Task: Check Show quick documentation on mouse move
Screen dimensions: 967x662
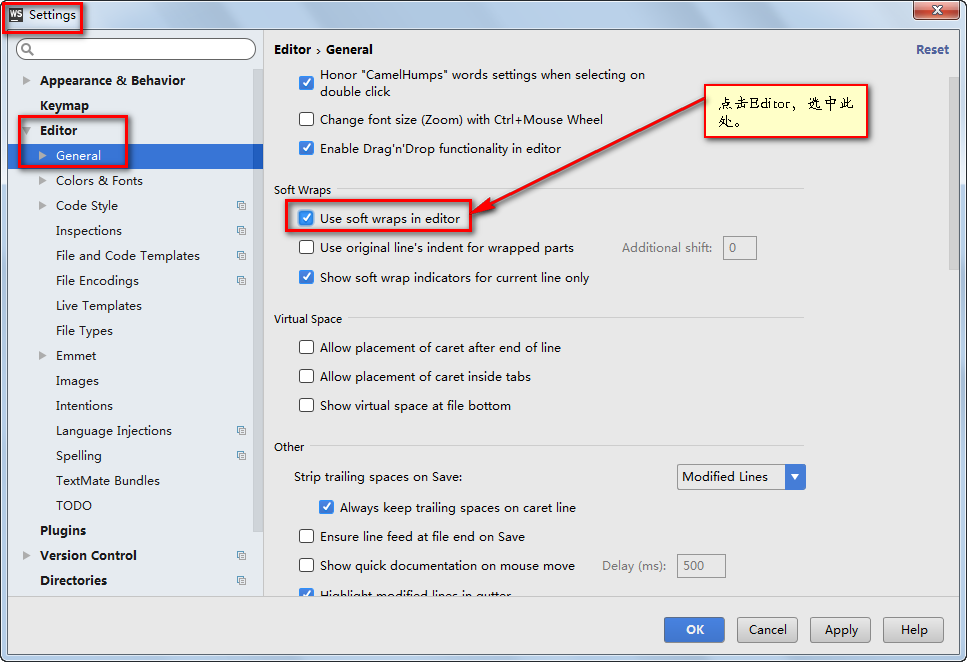Action: [306, 565]
